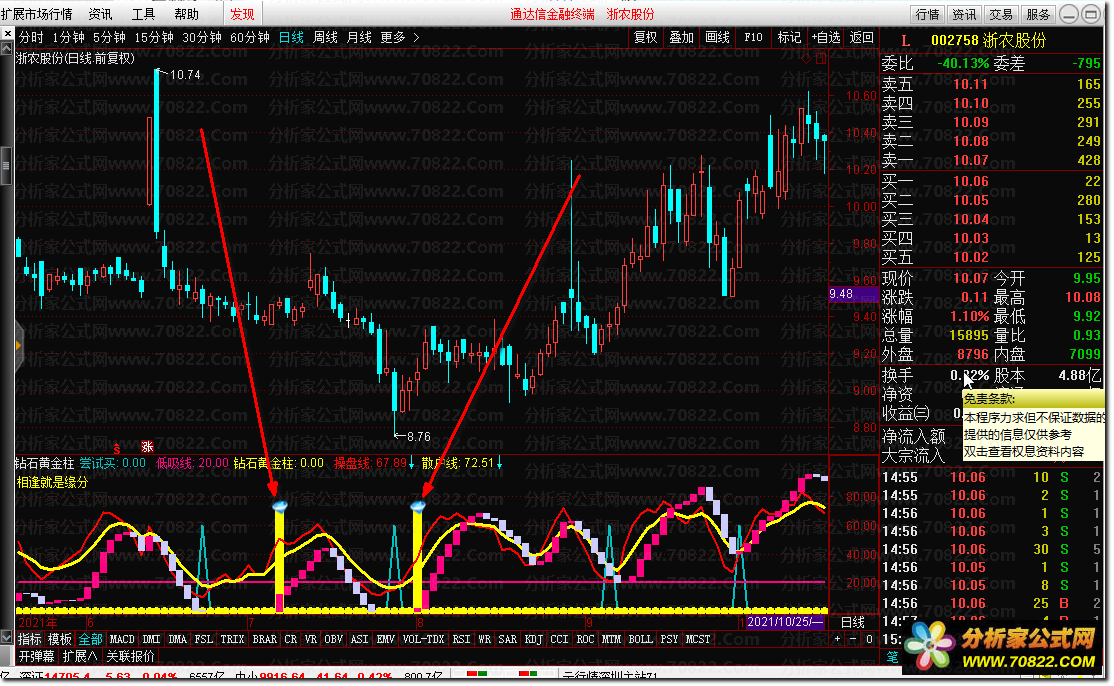Expand the 扩展∧ panel
The image size is (1114, 686).
80,656
